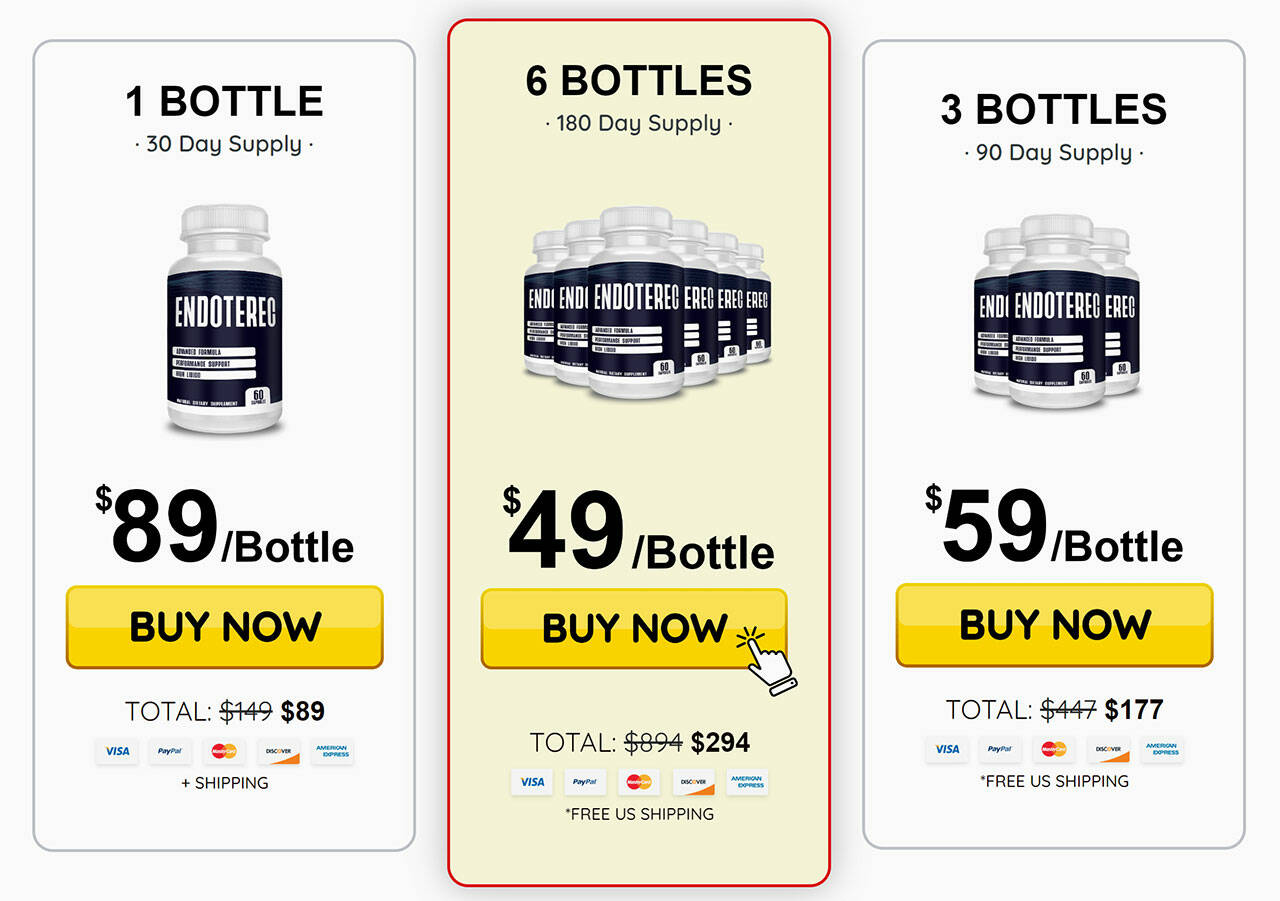The width and height of the screenshot is (1280, 901).
Task: Click the American Express icon under 1 Bottle
Action: click(x=332, y=751)
